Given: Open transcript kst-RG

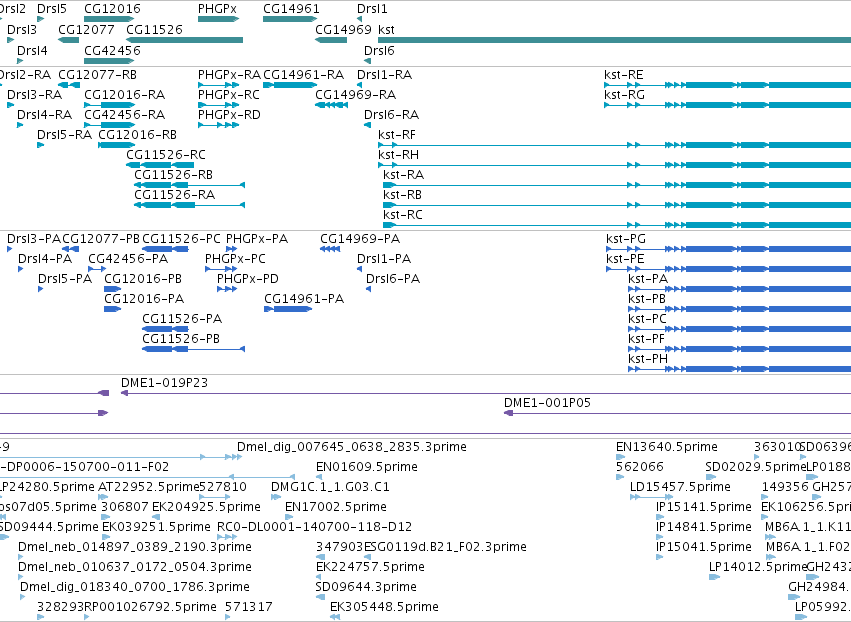Looking at the screenshot, I should coord(625,95).
